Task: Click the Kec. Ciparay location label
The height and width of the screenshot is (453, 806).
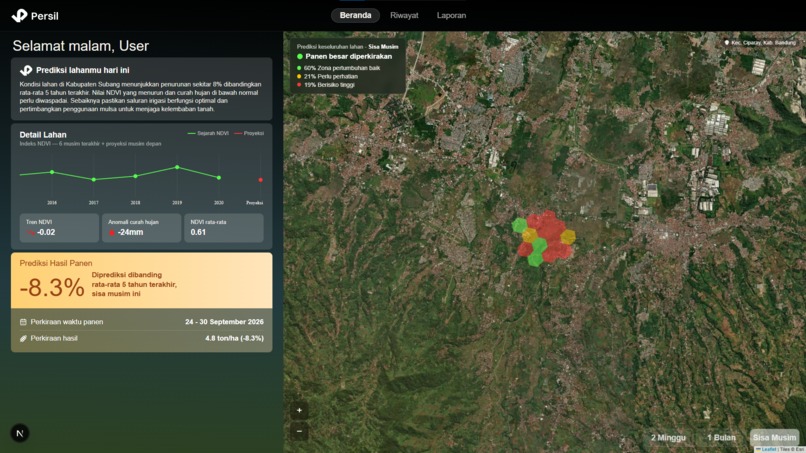Action: 763,43
